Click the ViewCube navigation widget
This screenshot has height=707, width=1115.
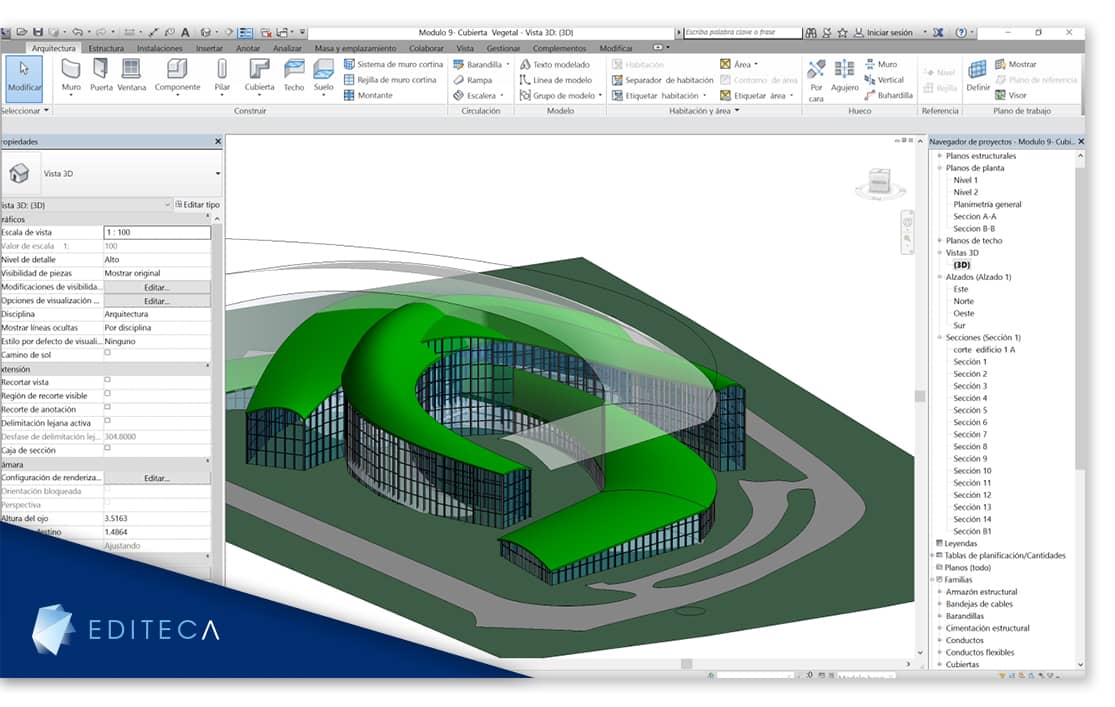pos(880,183)
